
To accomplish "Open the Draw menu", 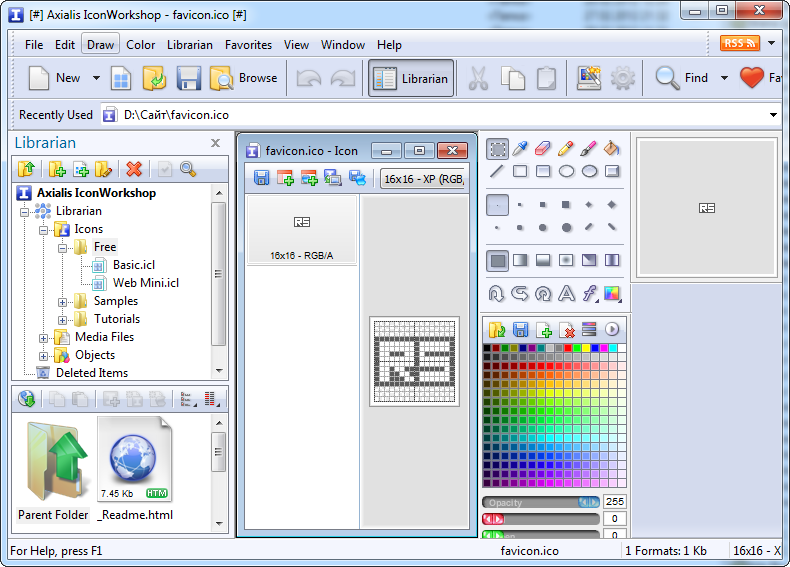I will [100, 45].
